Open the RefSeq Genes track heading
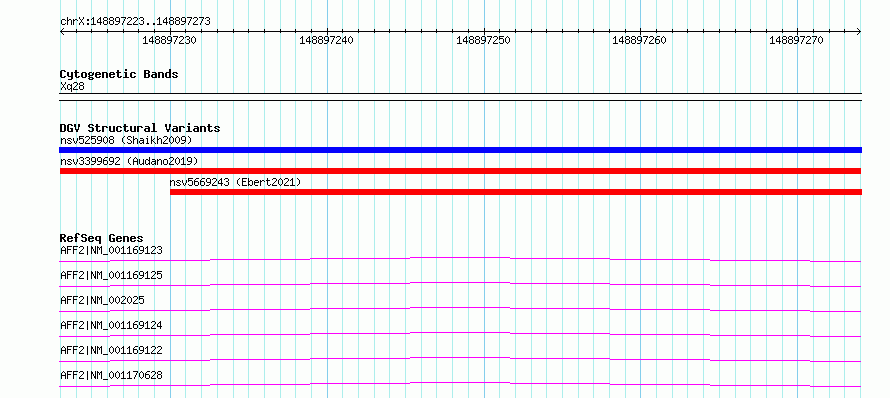This screenshot has height=398, width=890. pyautogui.click(x=102, y=238)
